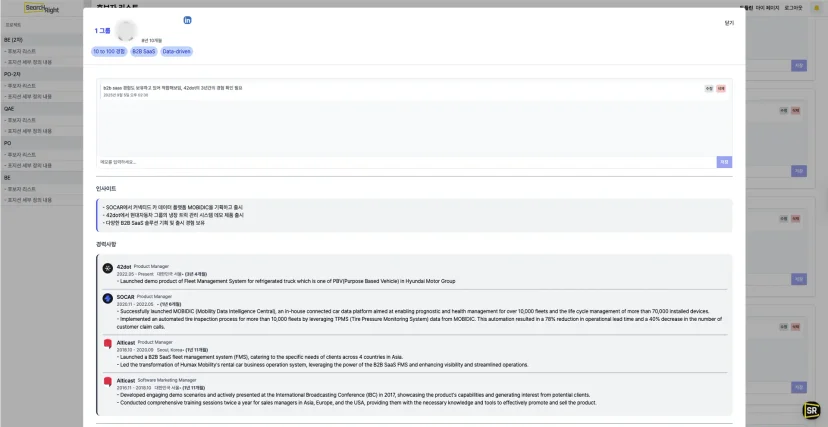
Task: Save the memo with the 저장 button in modal
Action: click(x=724, y=162)
